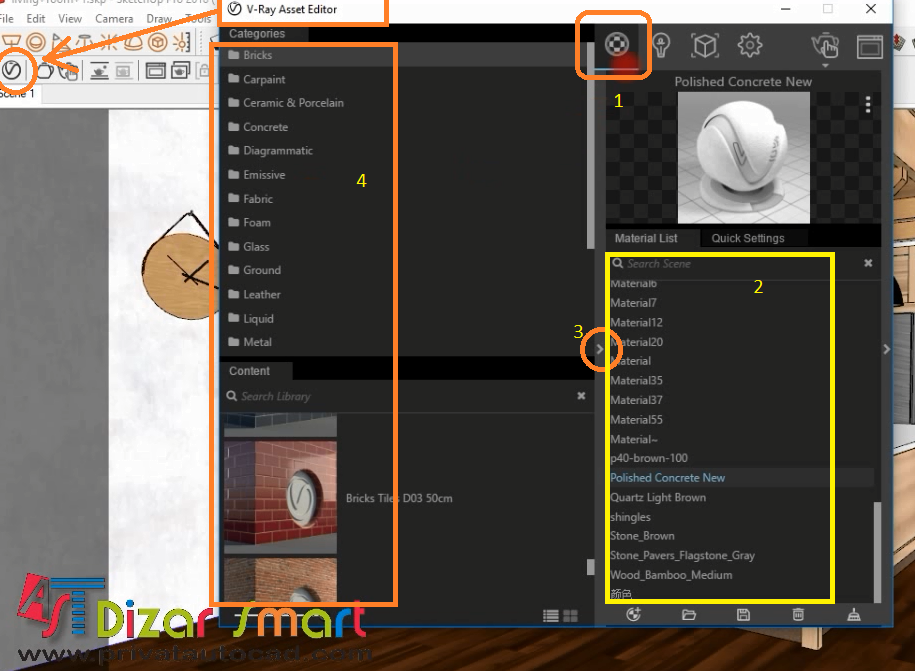Screen dimensions: 915x671
Task: Start a V-Ray render with the teapot icon
Action: (46, 71)
